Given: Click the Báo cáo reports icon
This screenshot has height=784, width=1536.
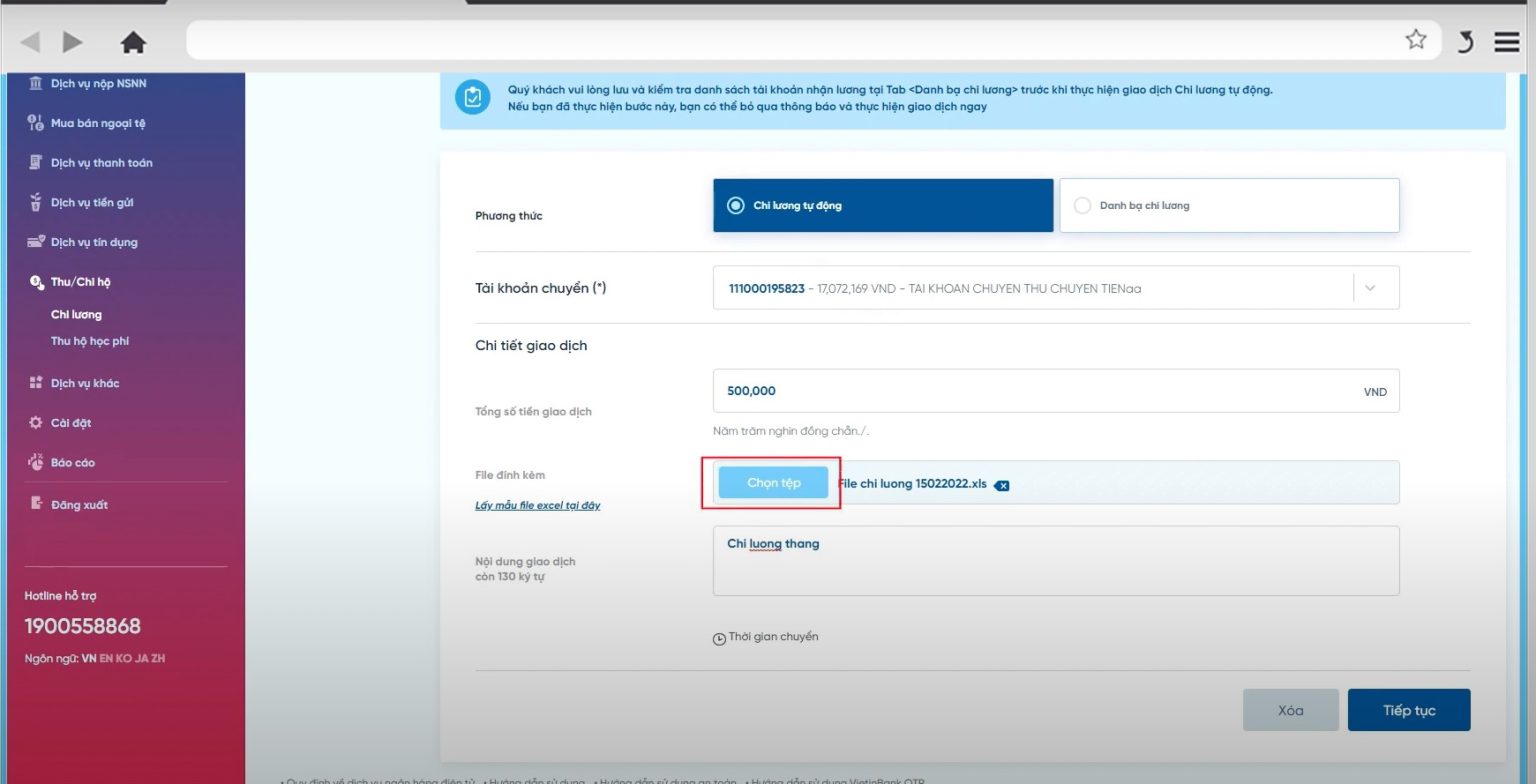Looking at the screenshot, I should 34,462.
